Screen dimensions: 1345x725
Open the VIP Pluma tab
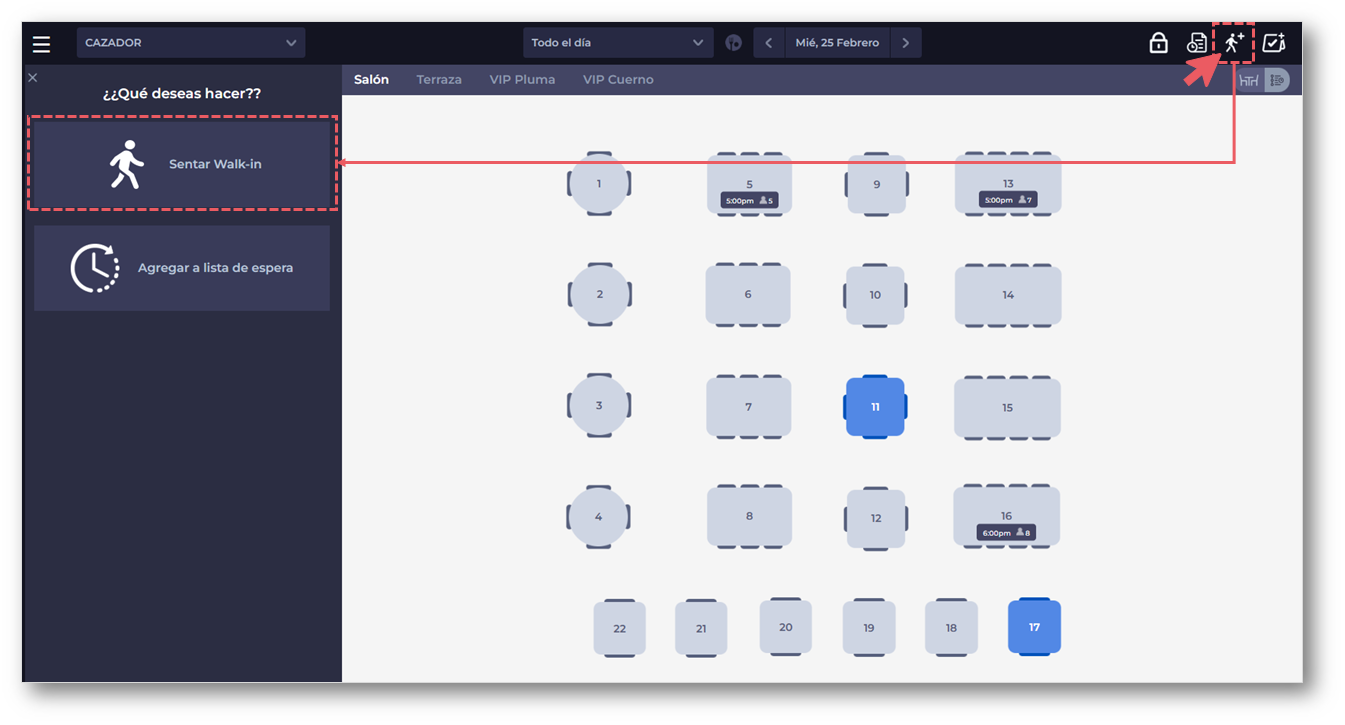[522, 80]
